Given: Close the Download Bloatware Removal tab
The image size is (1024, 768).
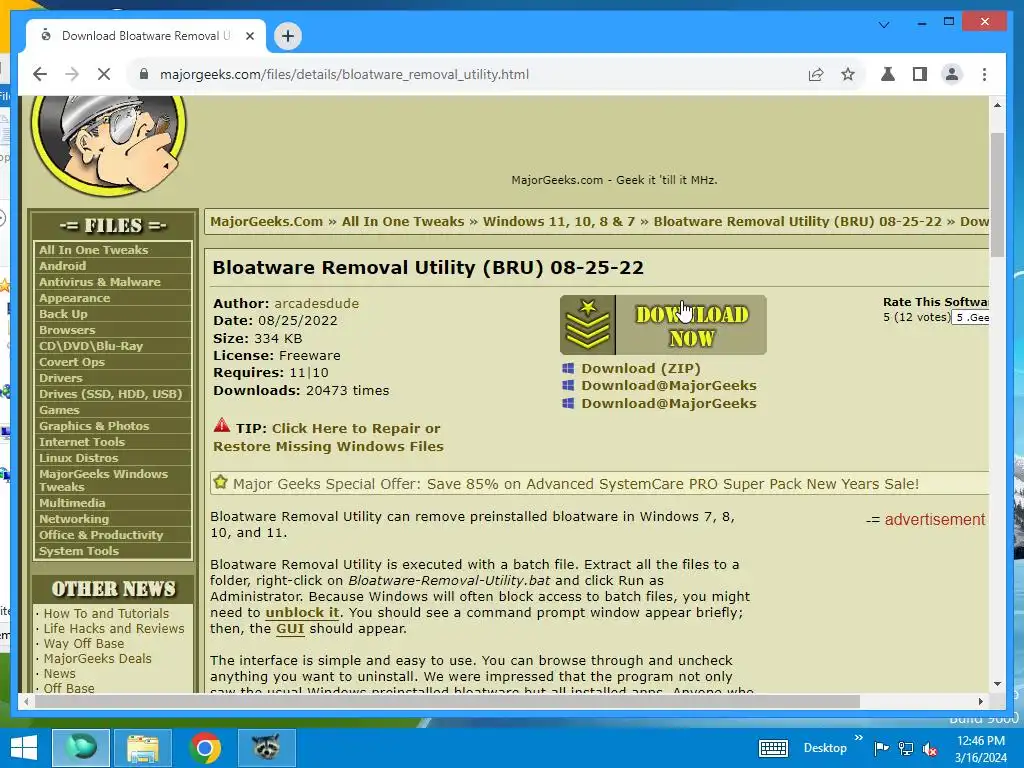Looking at the screenshot, I should [249, 36].
